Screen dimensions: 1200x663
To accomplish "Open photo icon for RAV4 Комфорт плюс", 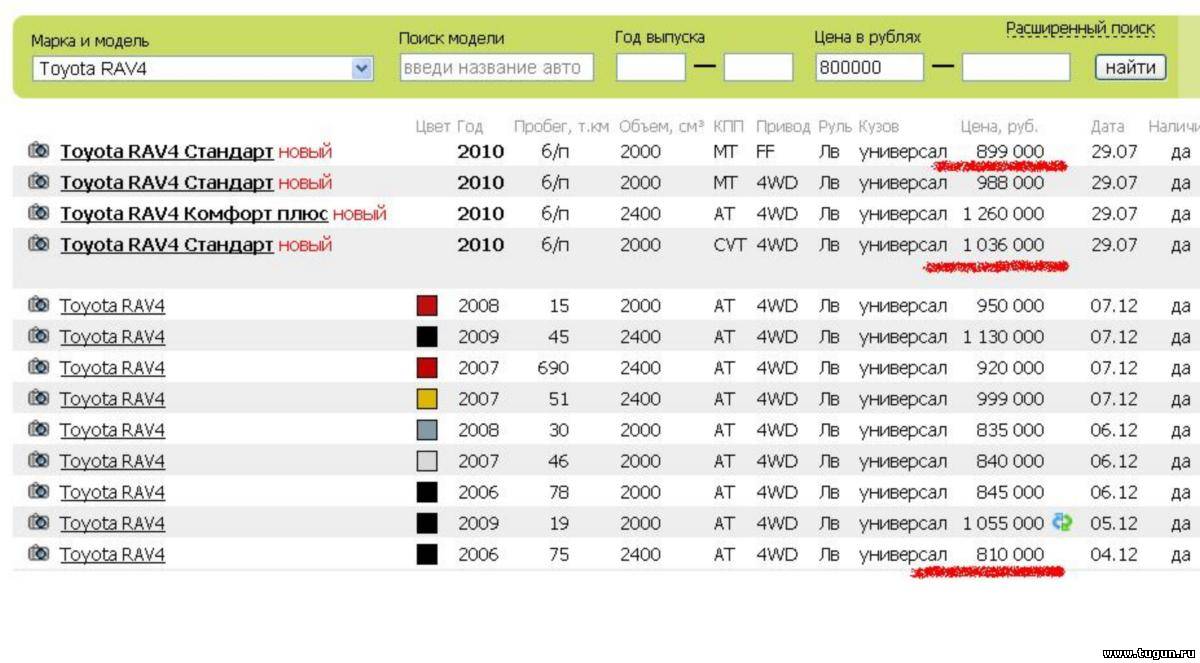I will pyautogui.click(x=39, y=213).
